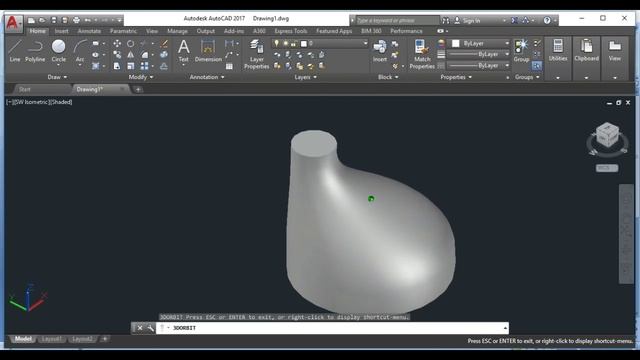Image resolution: width=640 pixels, height=360 pixels.
Task: Open the Annotate ribbon tab
Action: (89, 31)
